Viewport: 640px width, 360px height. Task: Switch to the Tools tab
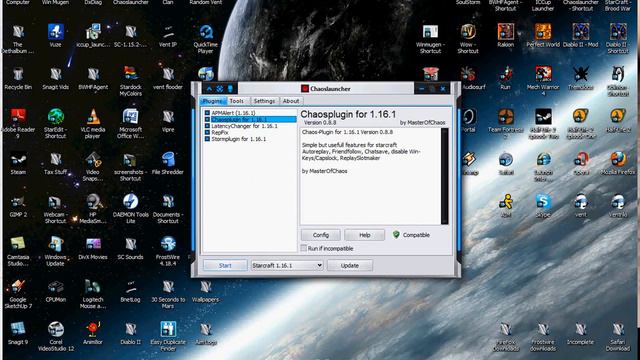(x=236, y=101)
